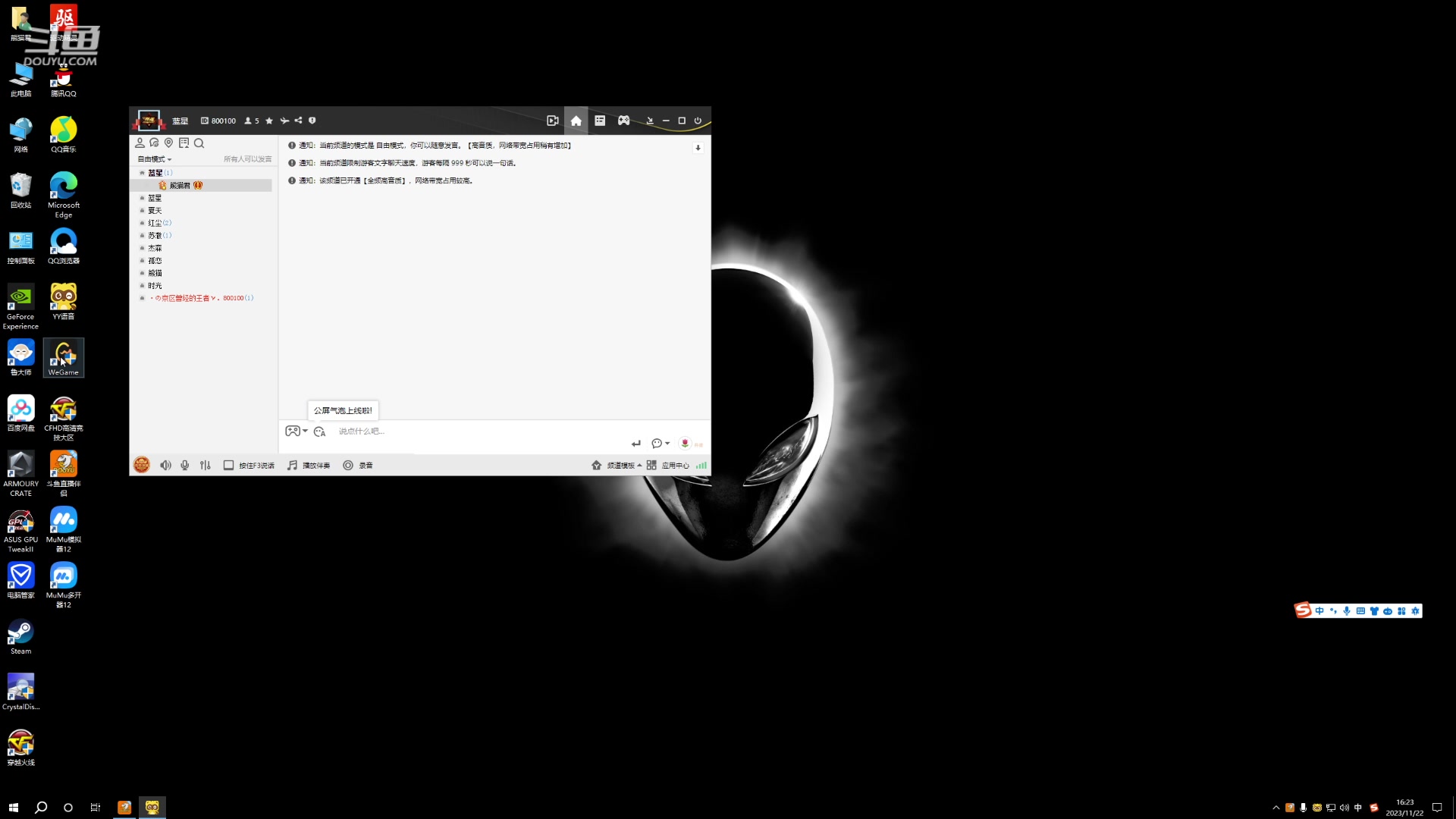Go to the channel Home icon tab
Screen dimensions: 1456x819
click(576, 121)
